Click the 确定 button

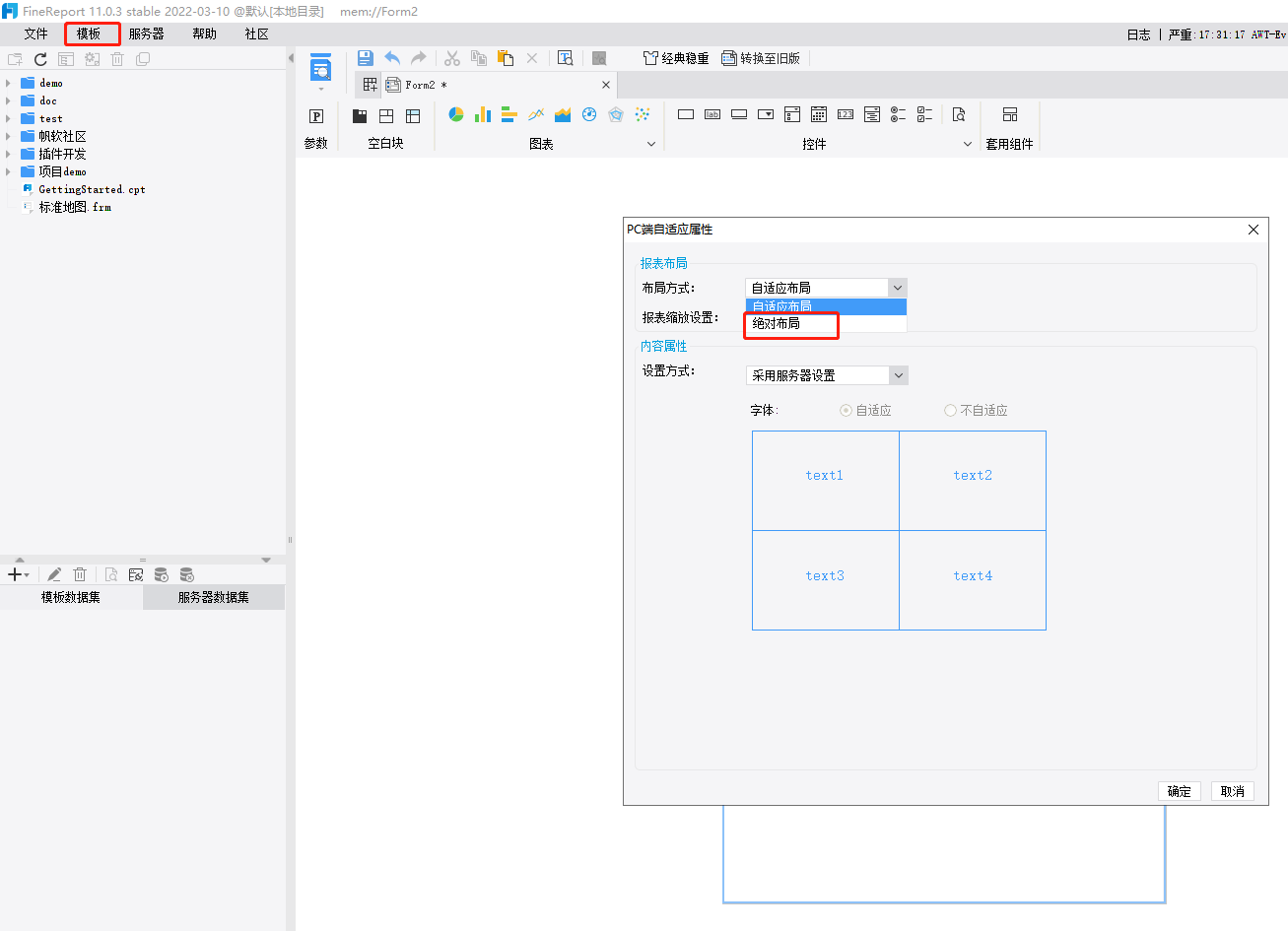click(1180, 791)
